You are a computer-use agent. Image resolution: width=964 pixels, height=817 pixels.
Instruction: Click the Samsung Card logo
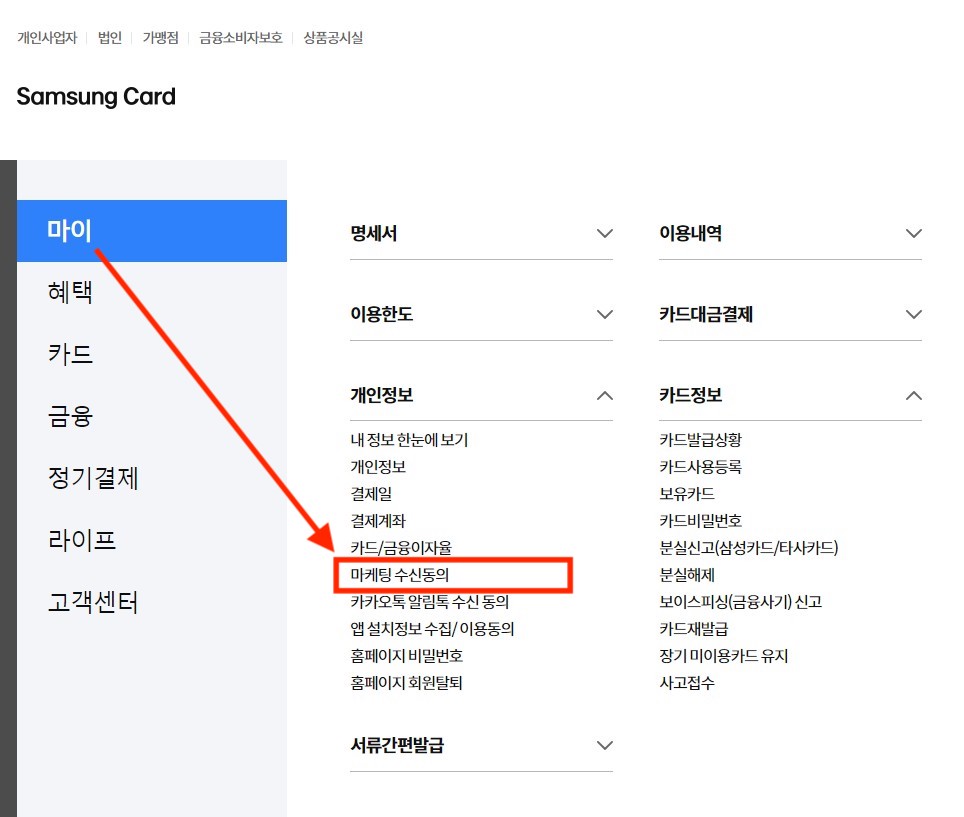[x=96, y=97]
